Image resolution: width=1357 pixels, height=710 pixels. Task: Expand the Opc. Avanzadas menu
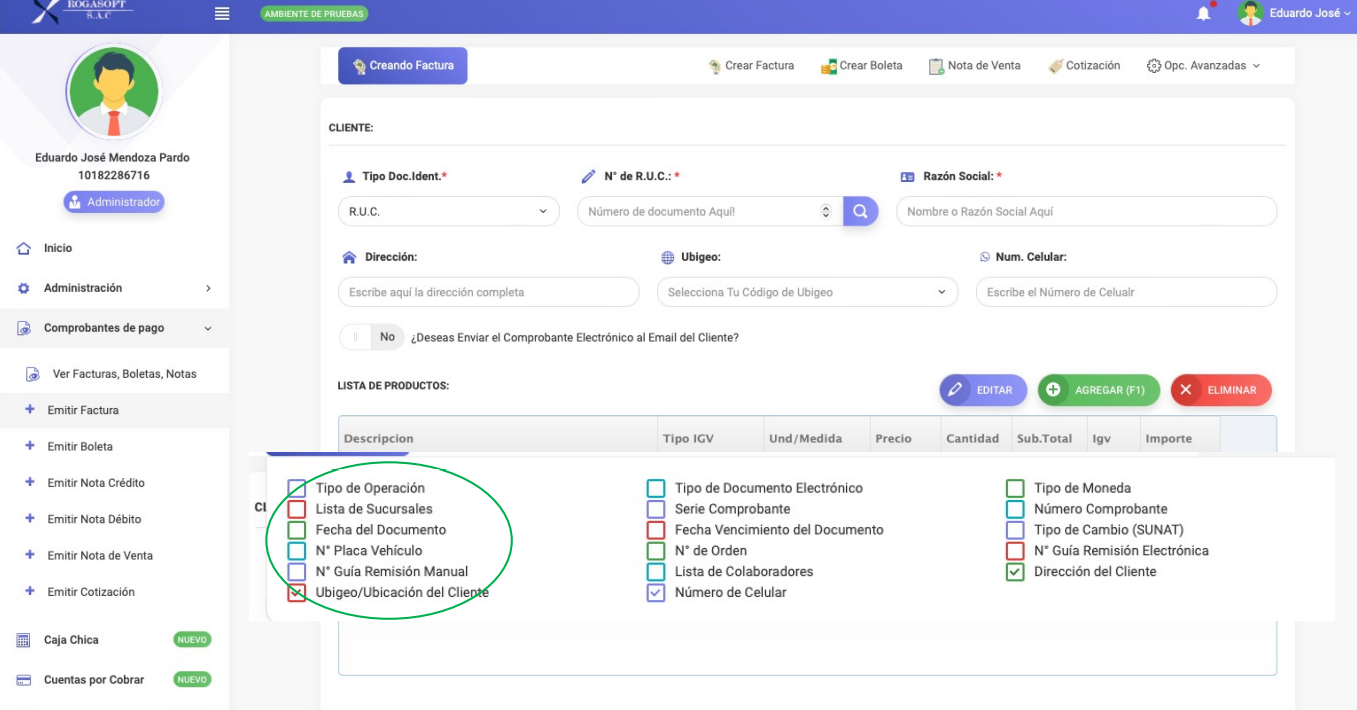point(1203,66)
